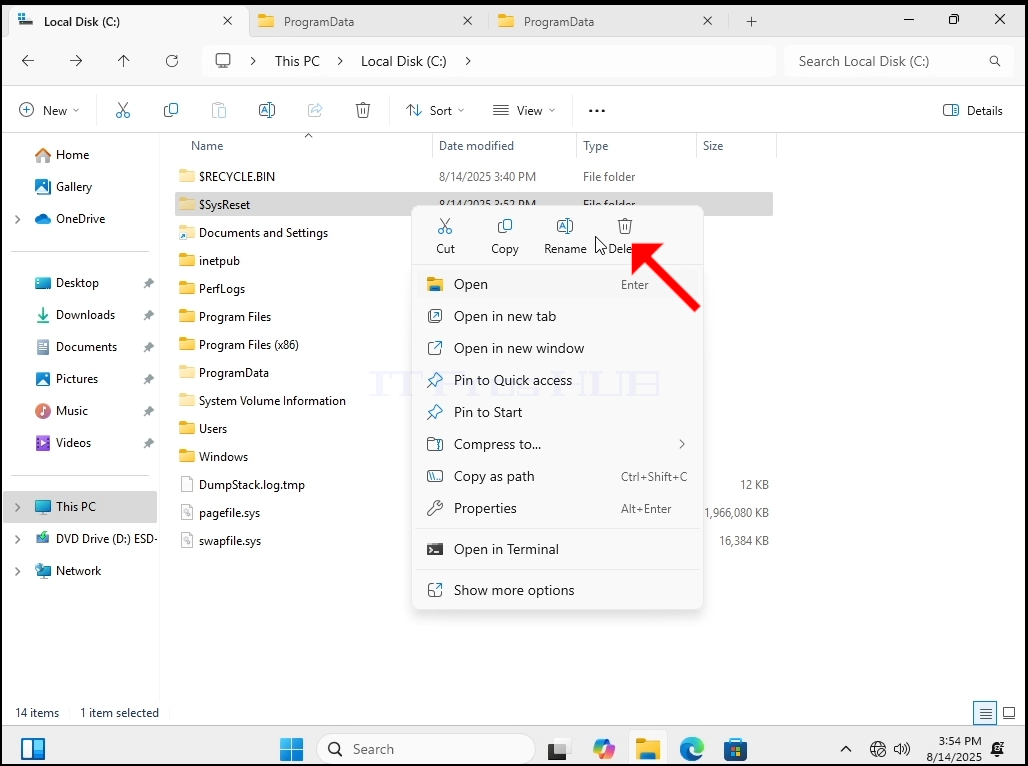Click Show more options
Viewport: 1028px width, 766px height.
tap(557, 591)
